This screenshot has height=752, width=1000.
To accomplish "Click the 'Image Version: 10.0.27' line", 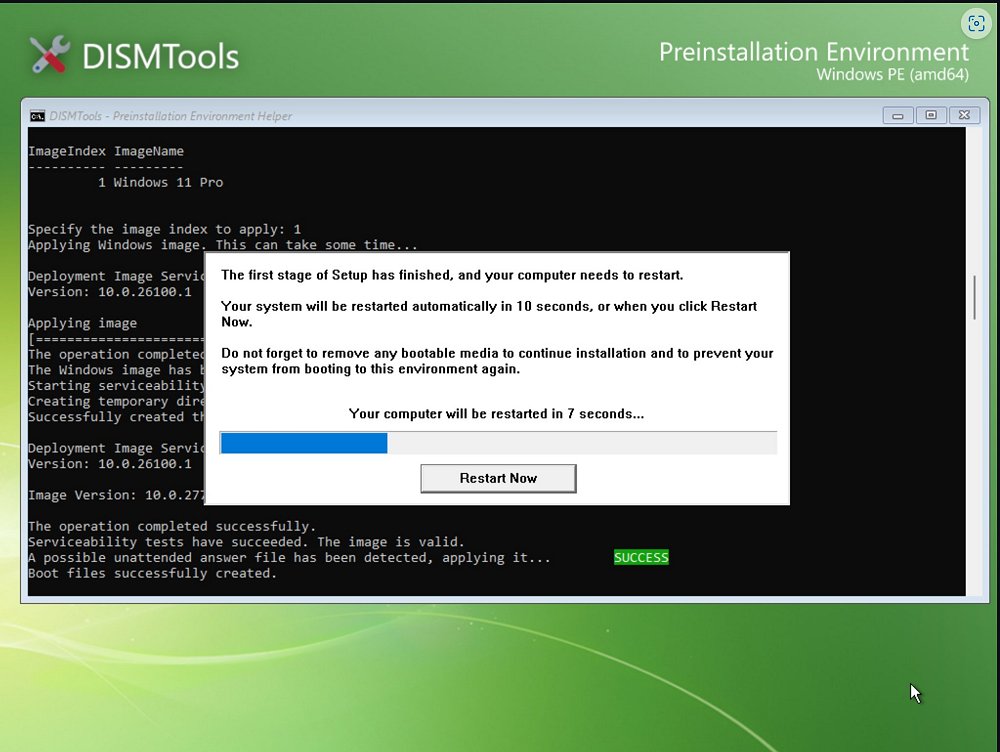I will click(x=117, y=495).
